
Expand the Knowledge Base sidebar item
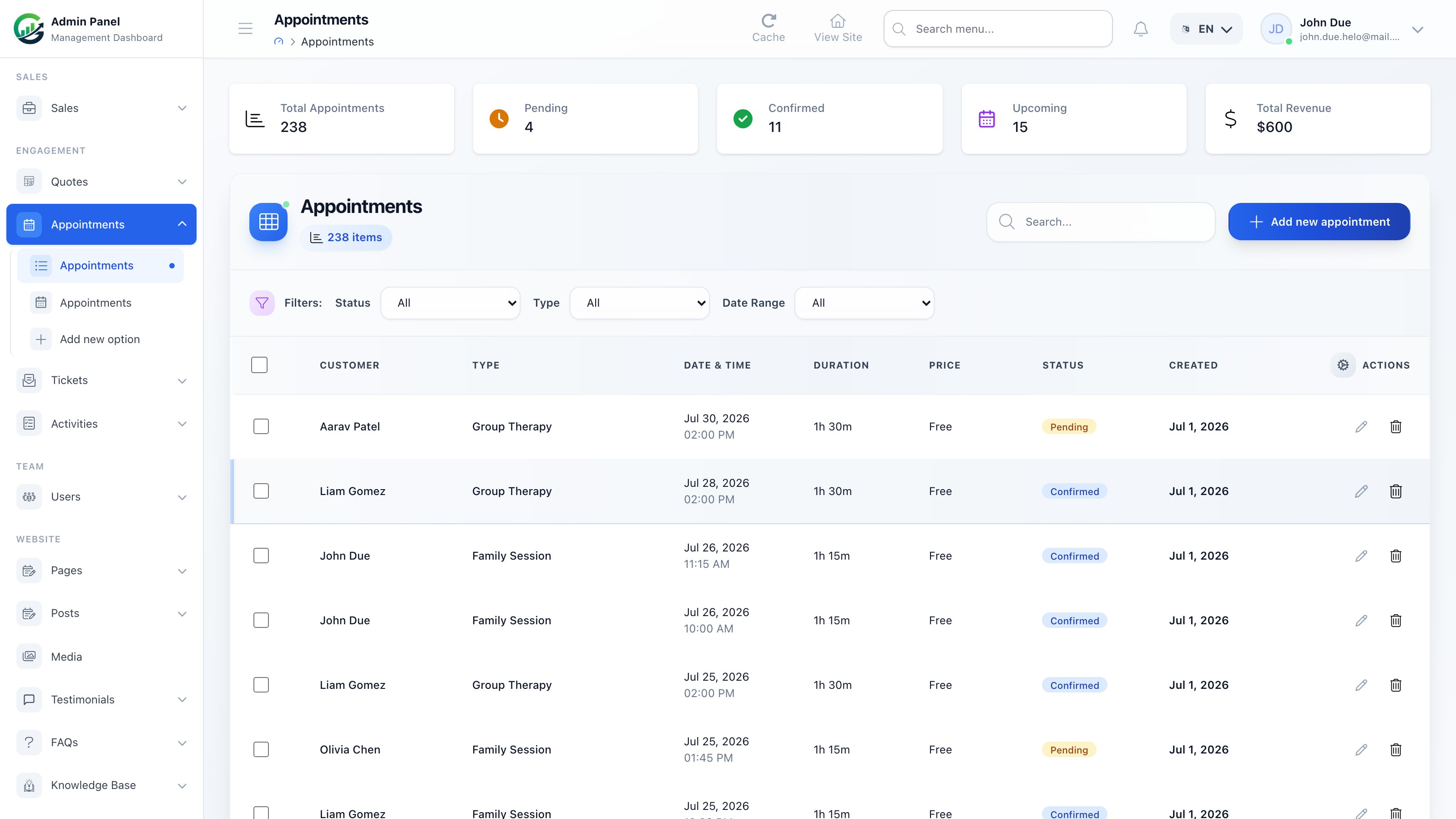coord(101,785)
